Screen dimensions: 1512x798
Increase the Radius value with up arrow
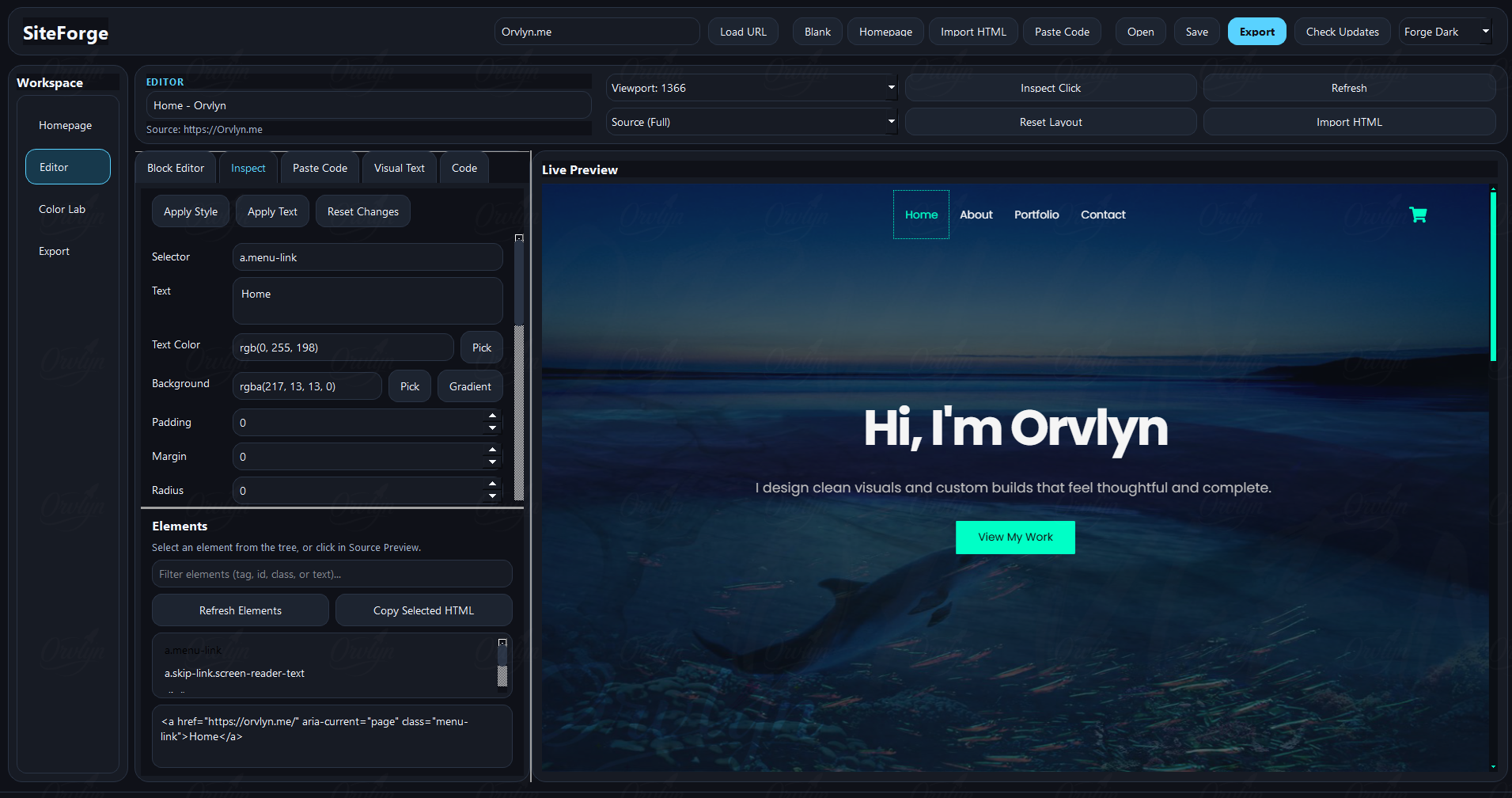[x=492, y=484]
